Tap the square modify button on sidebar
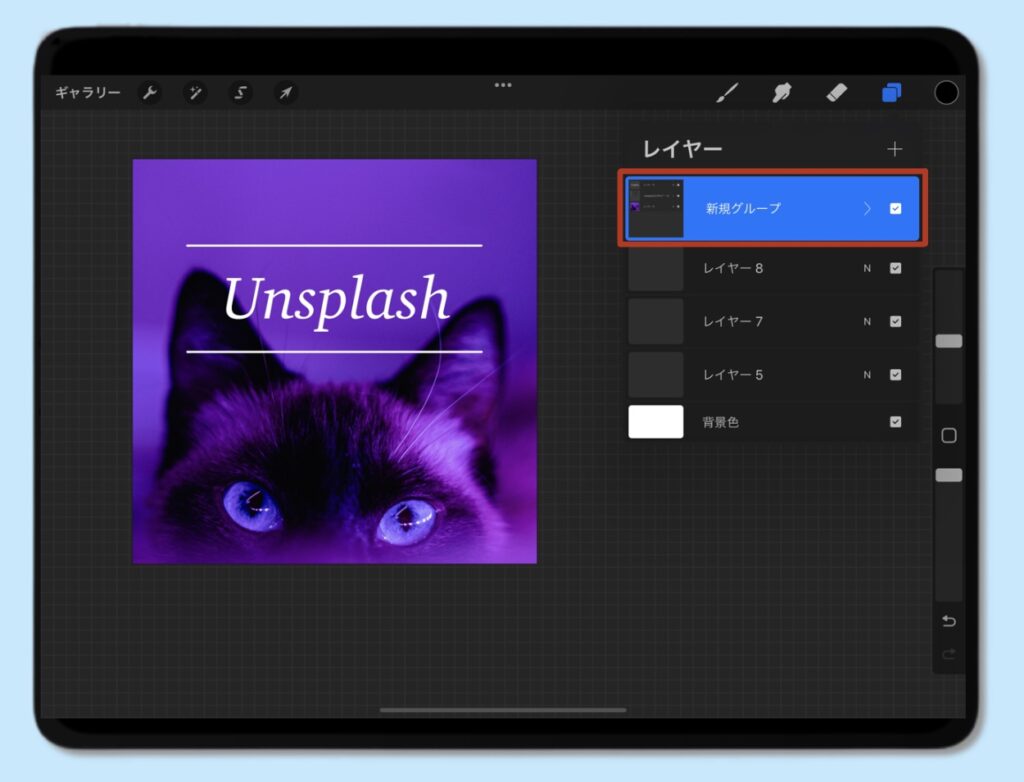This screenshot has width=1024, height=782. tap(948, 436)
